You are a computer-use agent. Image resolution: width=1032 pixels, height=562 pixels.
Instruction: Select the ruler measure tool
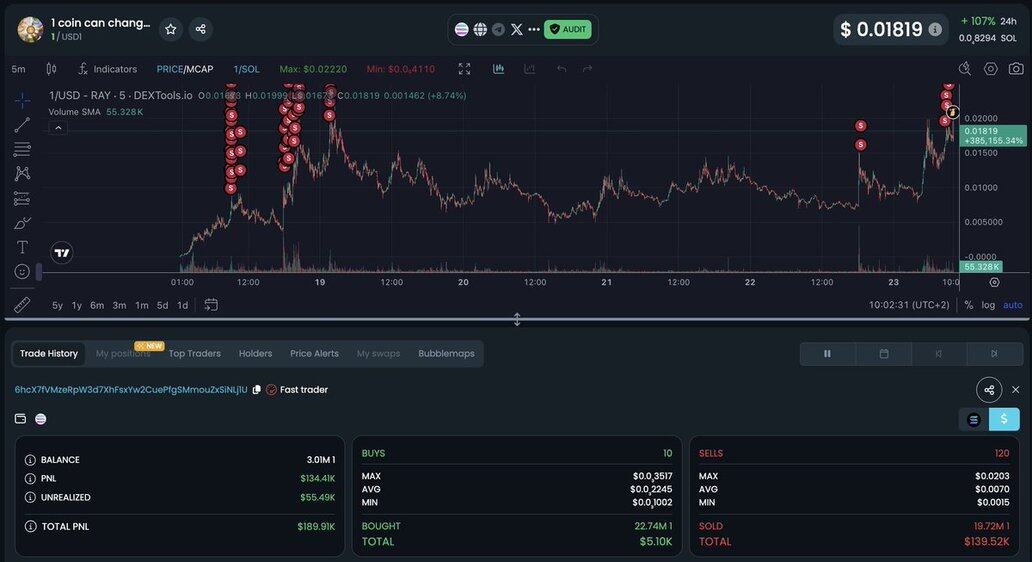[22, 305]
